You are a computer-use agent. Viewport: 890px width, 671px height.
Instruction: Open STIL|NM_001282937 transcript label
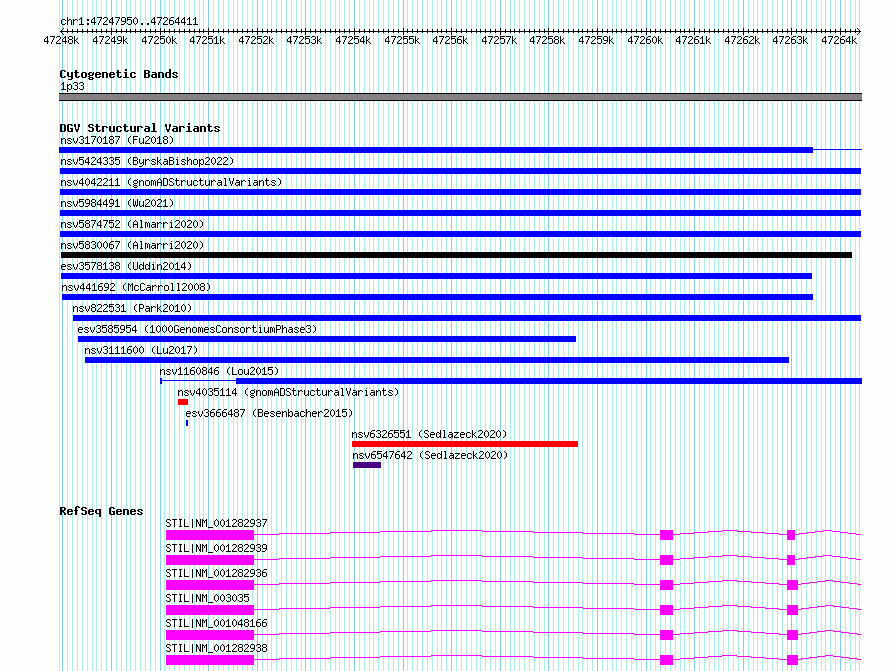(x=216, y=523)
